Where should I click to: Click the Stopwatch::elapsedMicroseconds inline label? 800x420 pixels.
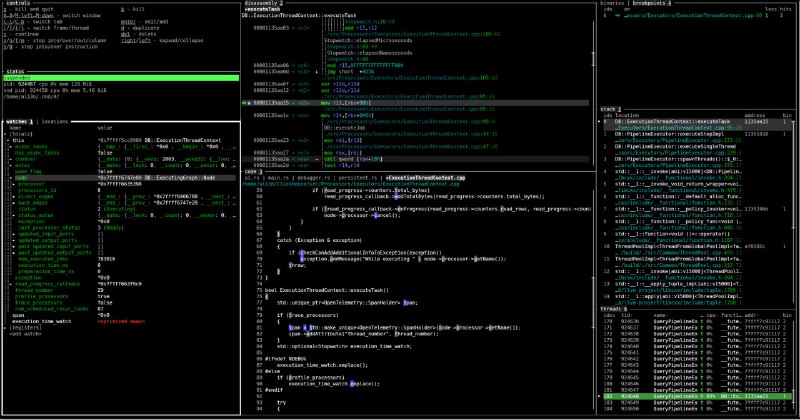coord(368,40)
